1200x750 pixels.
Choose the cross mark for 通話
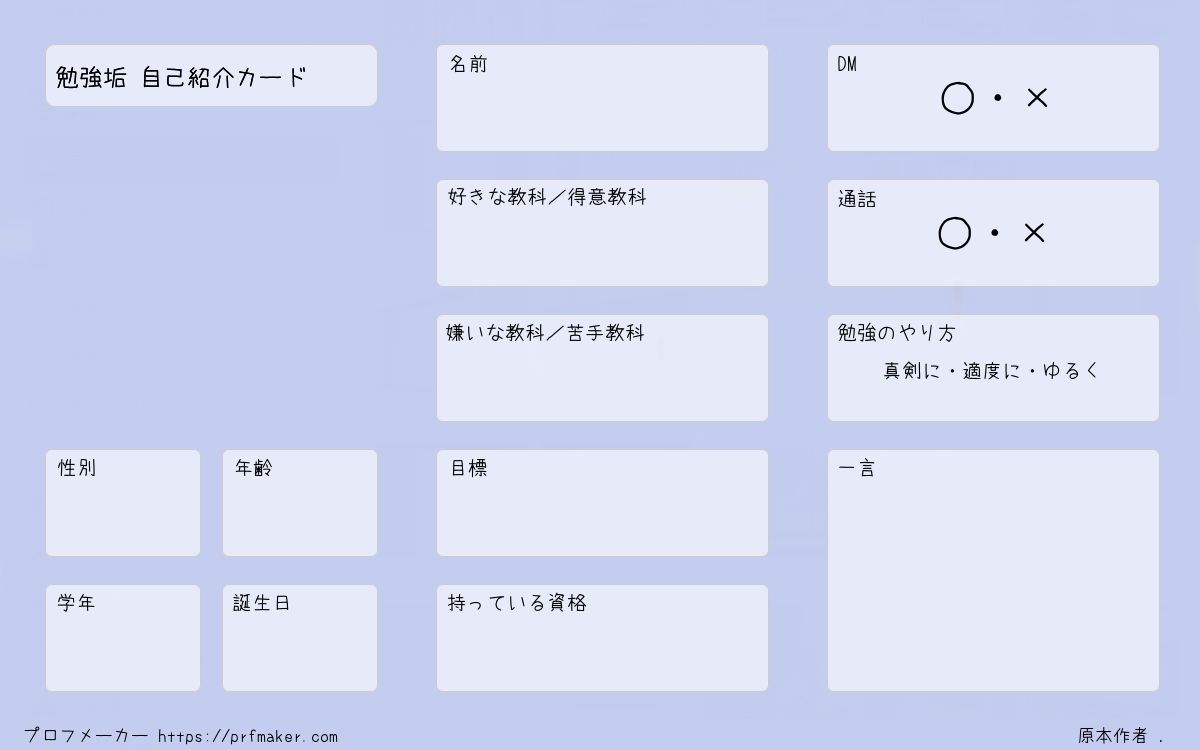tap(1034, 233)
